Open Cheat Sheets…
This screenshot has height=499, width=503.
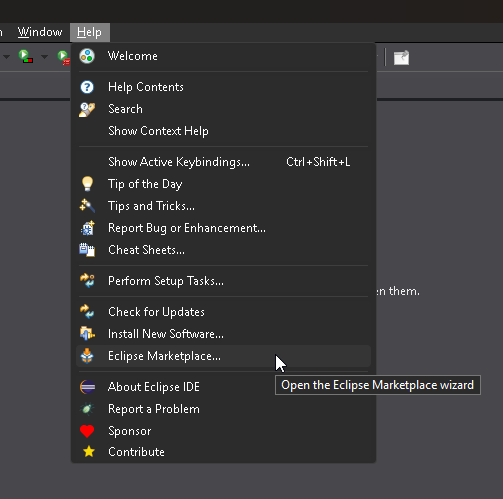223,250
